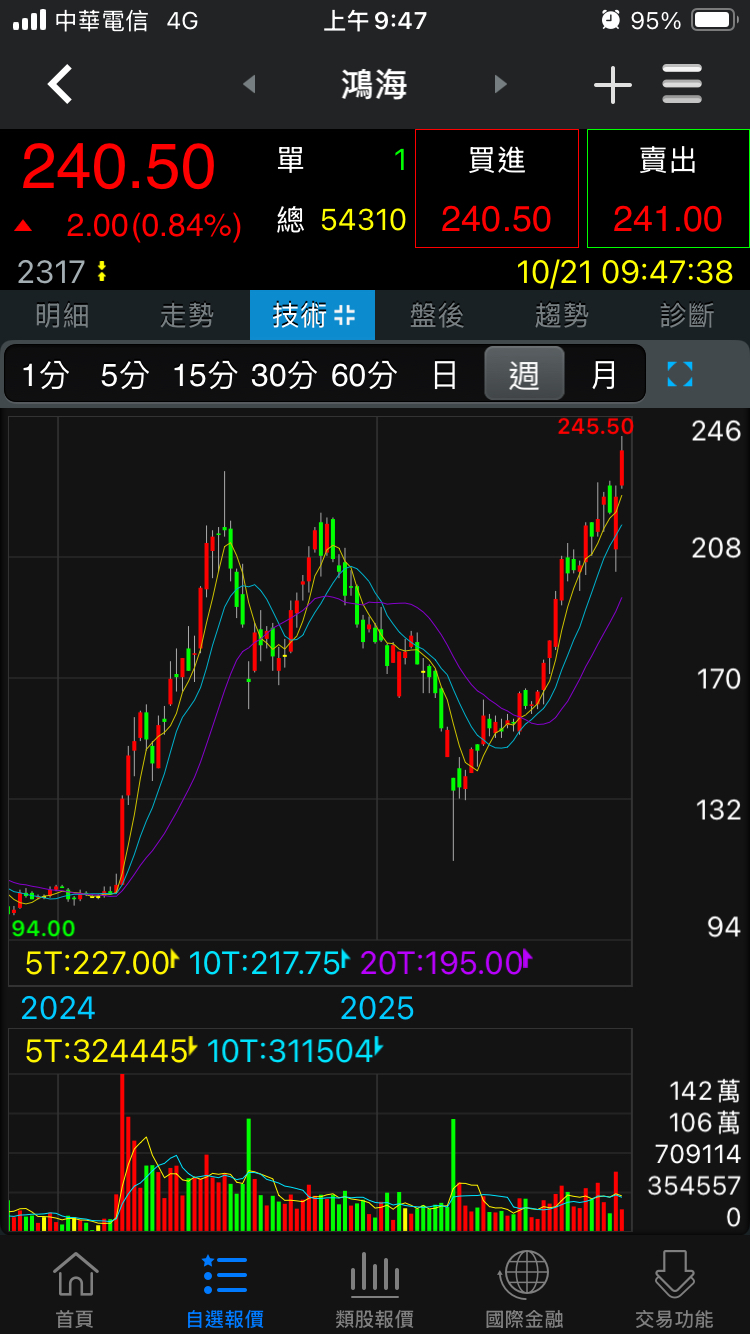Tap the current price 240.50
Screen dimensions: 750x1334
tap(118, 167)
